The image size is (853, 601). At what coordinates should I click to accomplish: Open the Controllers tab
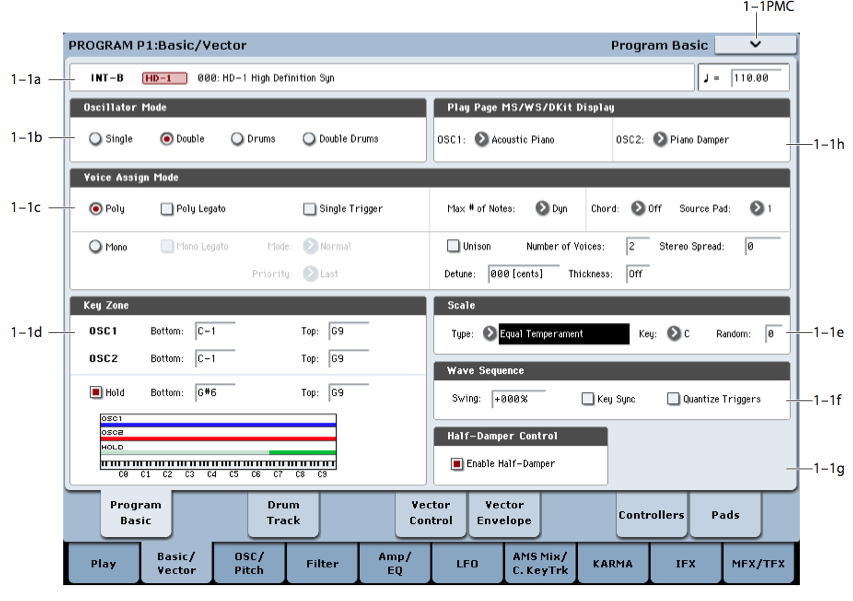(652, 515)
